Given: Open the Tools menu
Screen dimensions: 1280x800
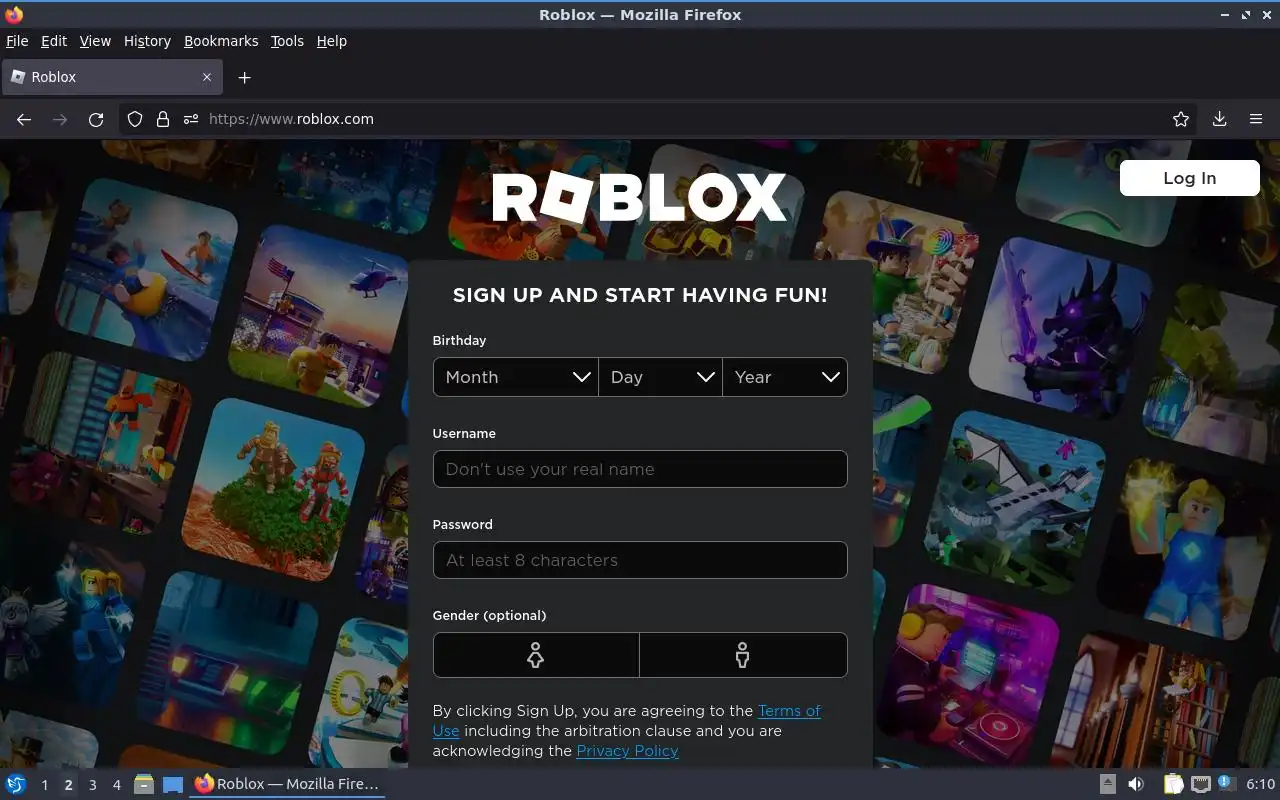Looking at the screenshot, I should (287, 41).
